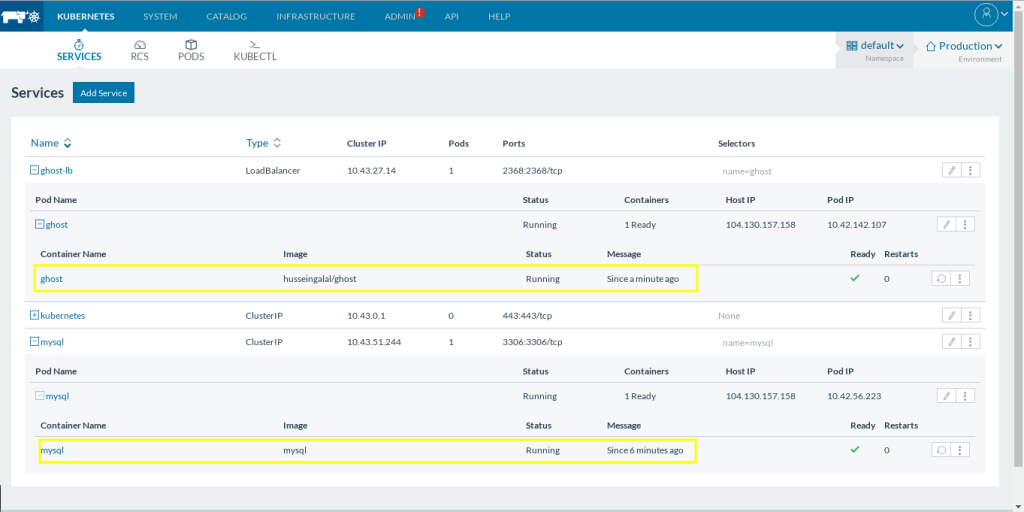Restart the mysql container icon
Screen dimensions: 1024x512
pos(940,450)
